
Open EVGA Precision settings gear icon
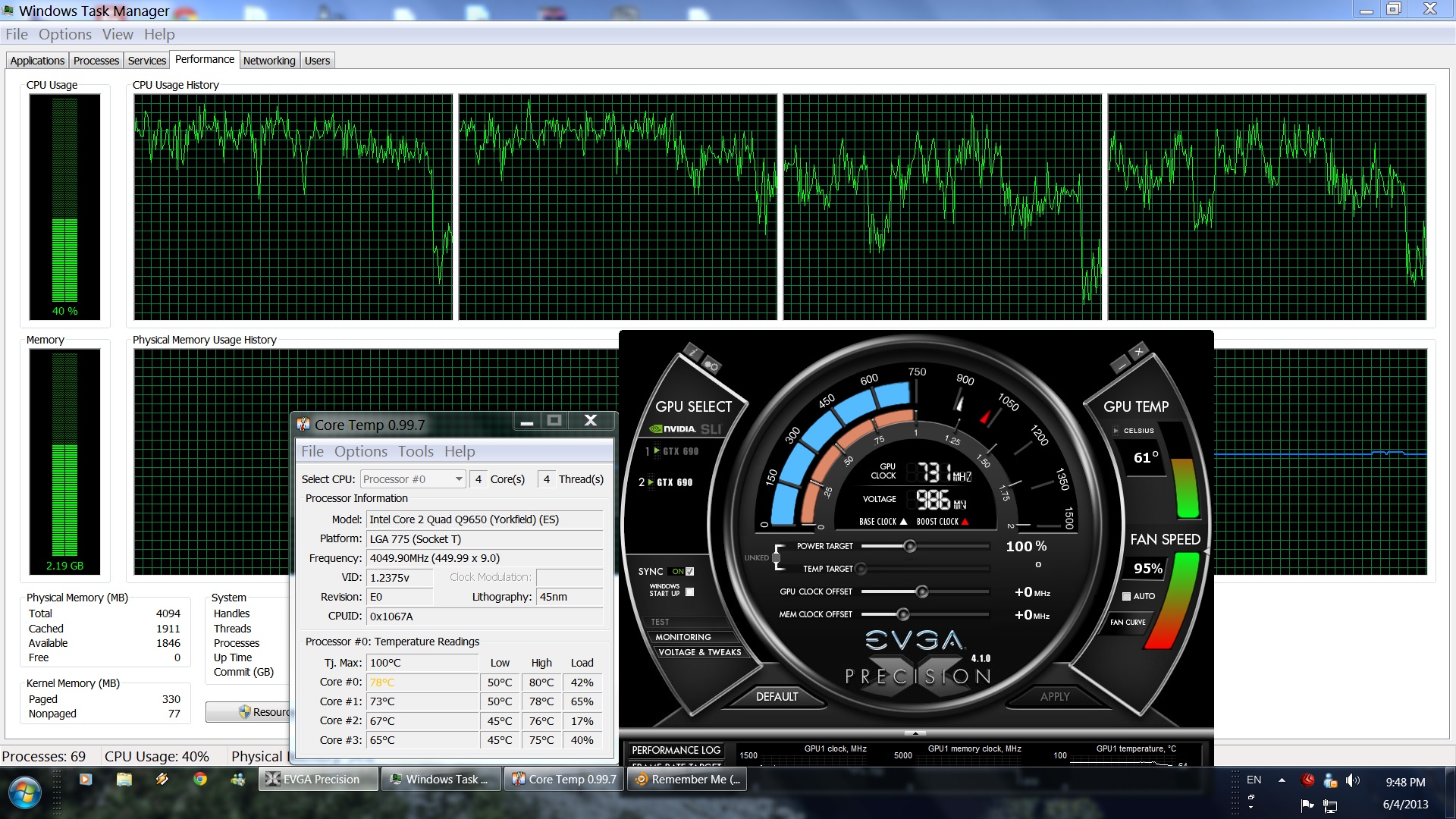(x=711, y=366)
